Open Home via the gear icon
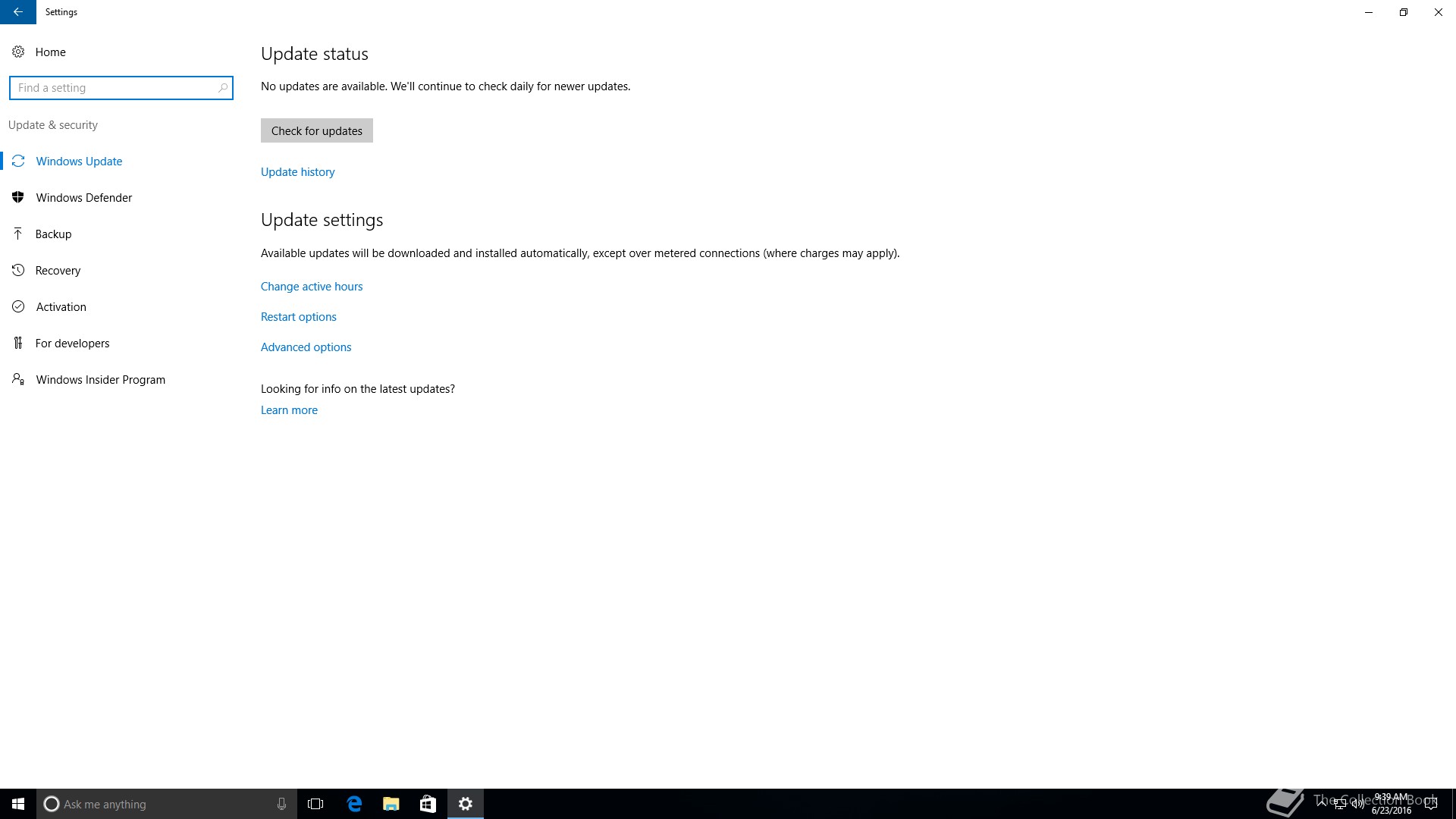Screen dimensions: 1456x819 pyautogui.click(x=18, y=52)
